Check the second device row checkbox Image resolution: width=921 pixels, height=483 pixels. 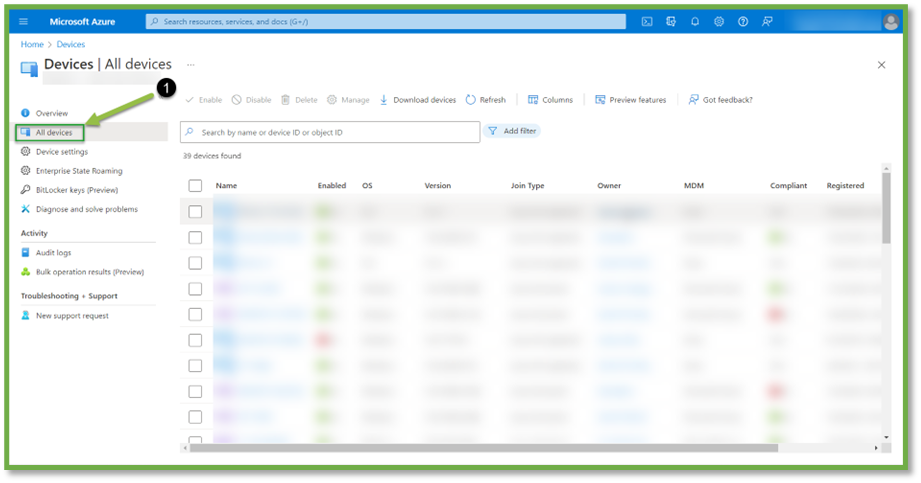[x=195, y=238]
